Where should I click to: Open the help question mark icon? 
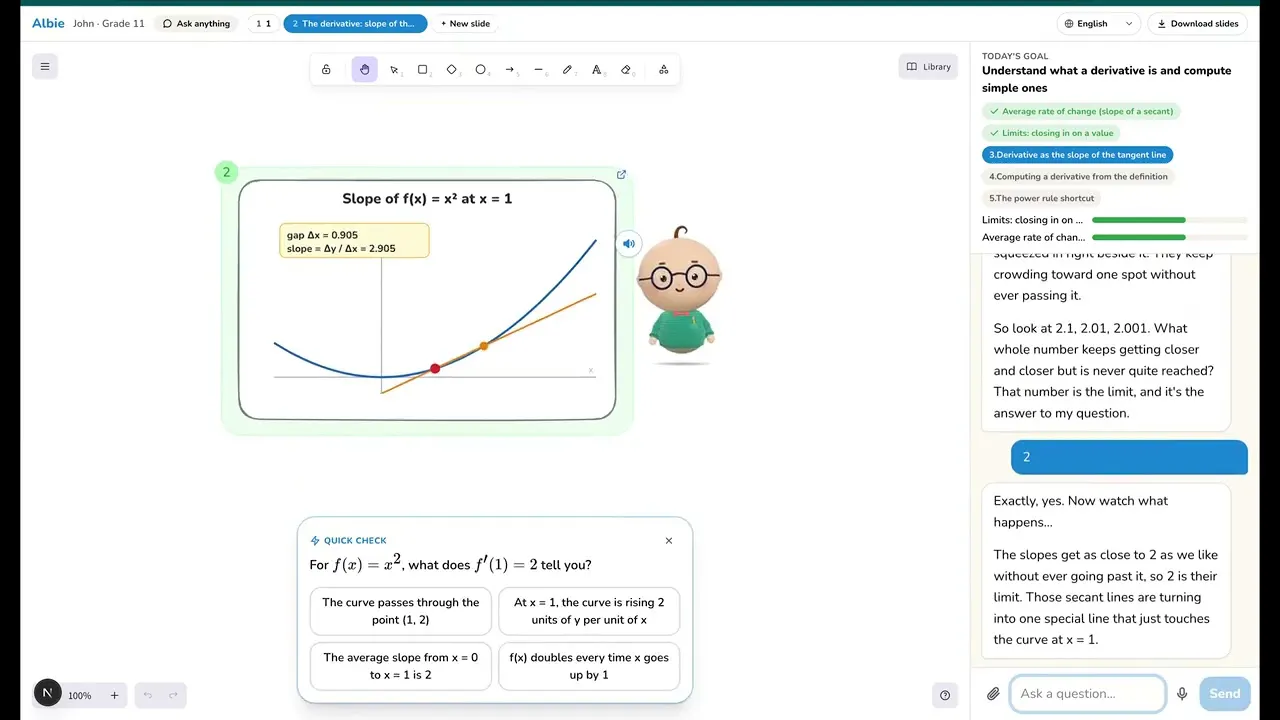945,696
